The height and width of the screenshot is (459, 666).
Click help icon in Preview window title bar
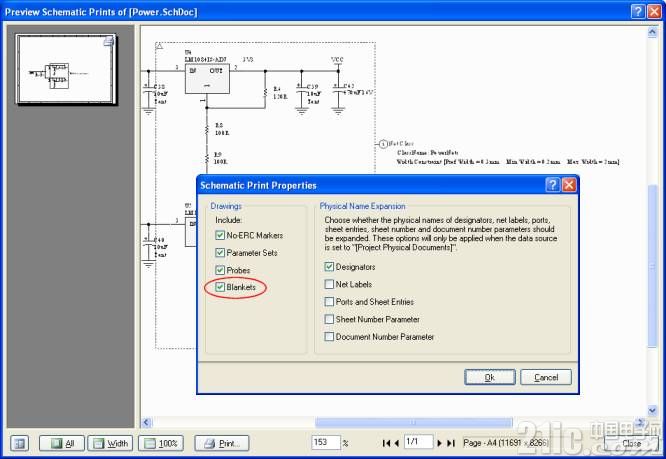638,11
